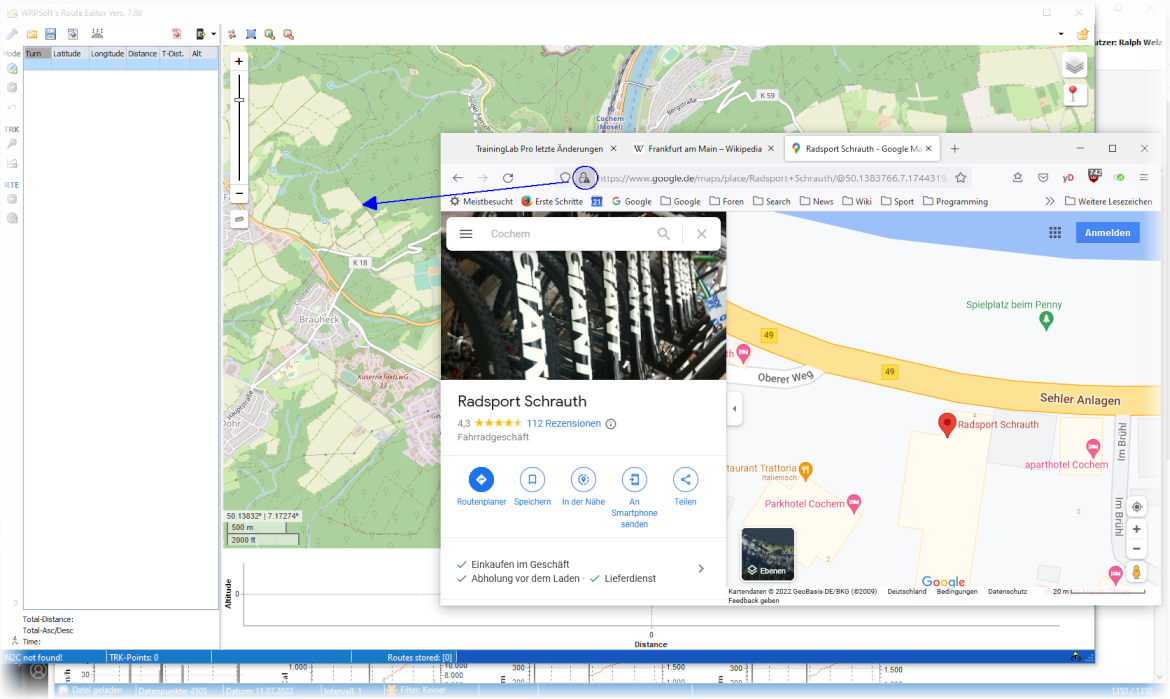
Task: Select the Turn column header
Action: [37, 54]
